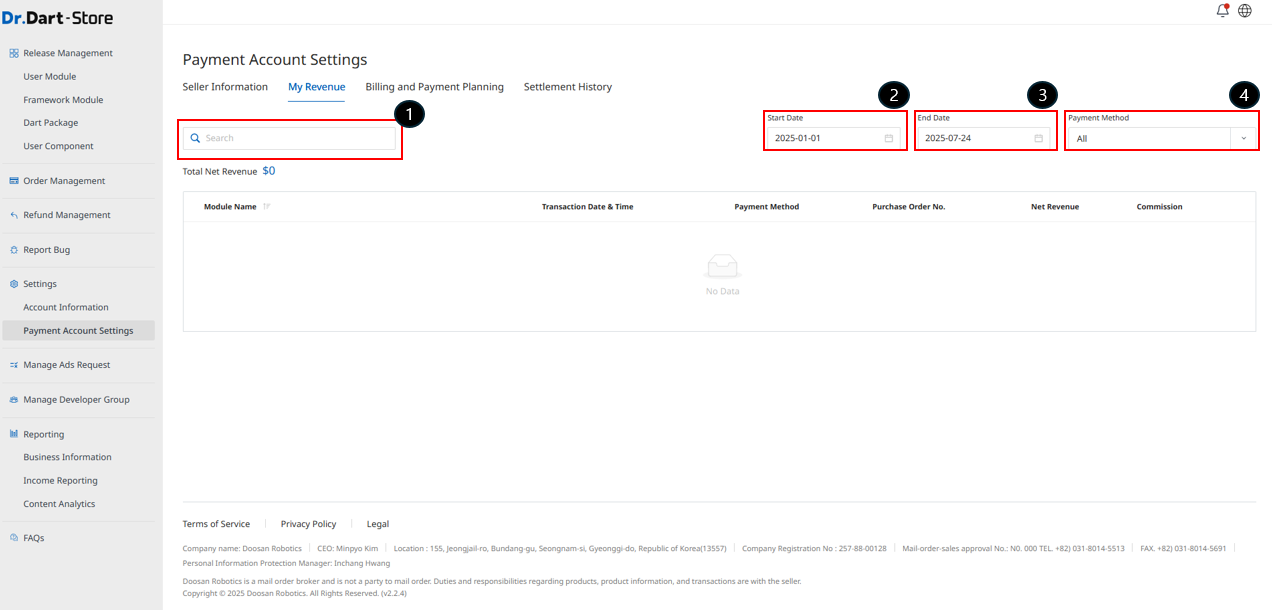This screenshot has height=610, width=1272.
Task: Click the Module Name sort icon
Action: click(267, 207)
